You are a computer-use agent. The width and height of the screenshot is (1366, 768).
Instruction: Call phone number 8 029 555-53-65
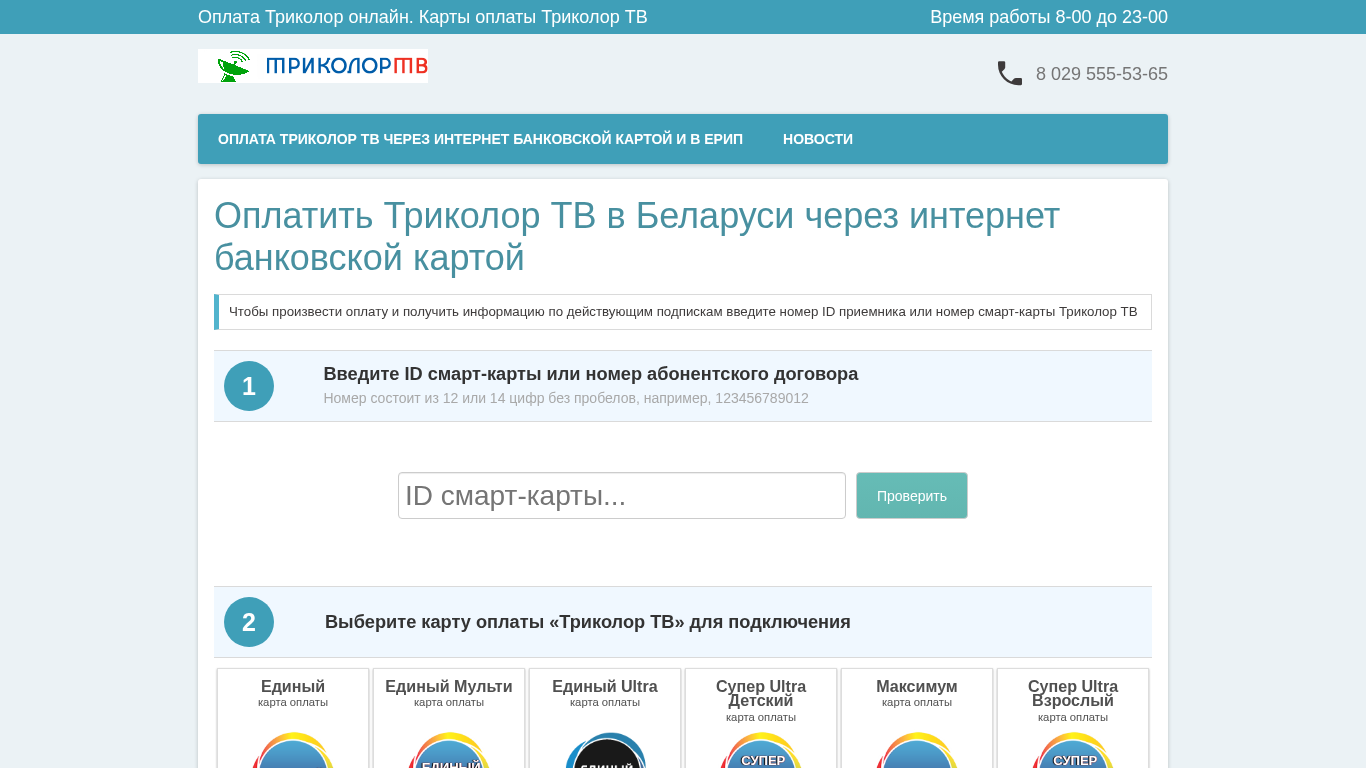click(1102, 74)
